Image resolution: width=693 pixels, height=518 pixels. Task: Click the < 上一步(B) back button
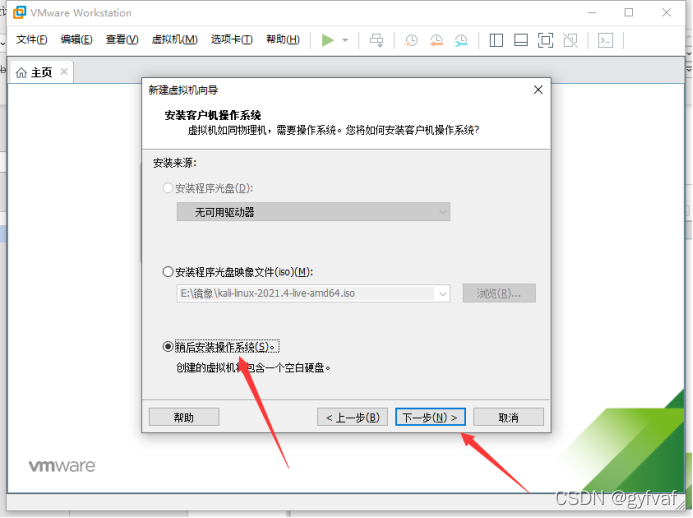[352, 417]
